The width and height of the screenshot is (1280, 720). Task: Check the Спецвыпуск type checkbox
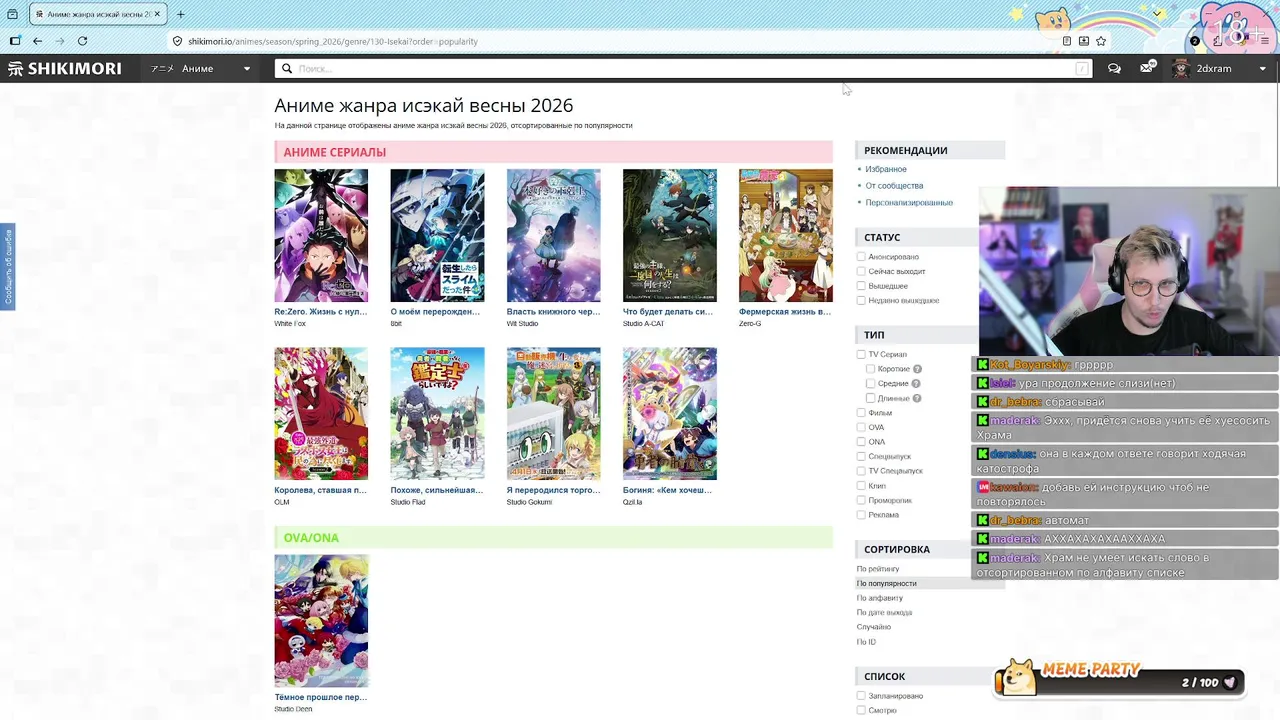pyautogui.click(x=861, y=456)
